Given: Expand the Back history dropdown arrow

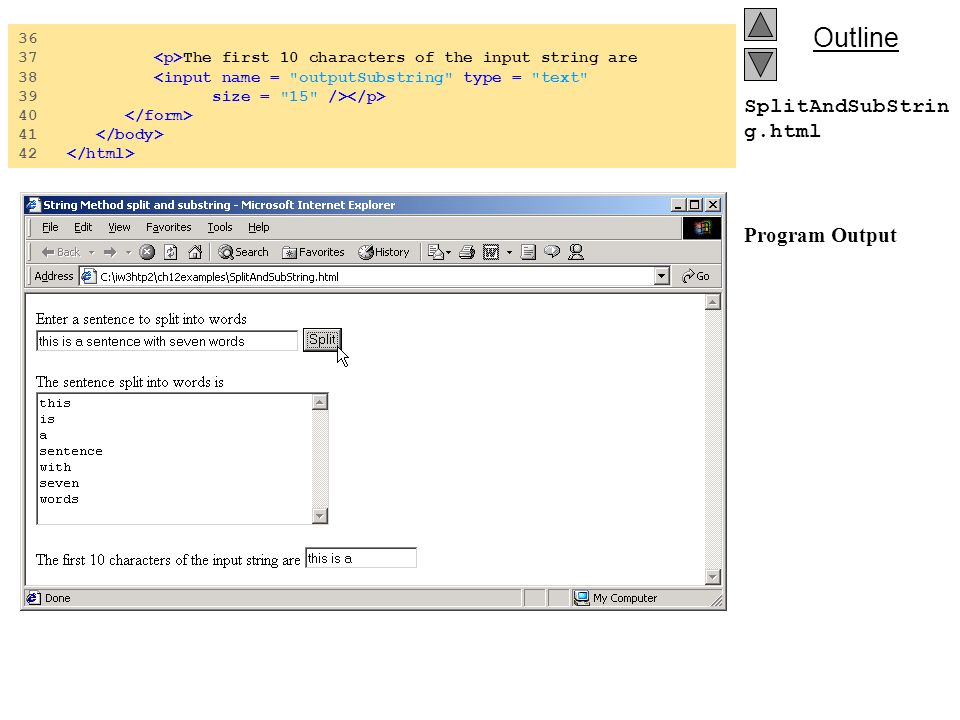Looking at the screenshot, I should (x=91, y=252).
